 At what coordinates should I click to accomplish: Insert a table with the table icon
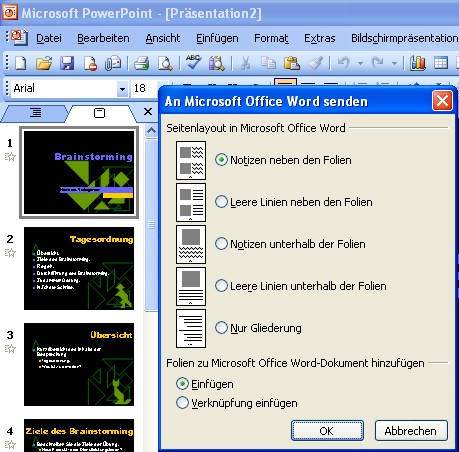click(x=441, y=63)
